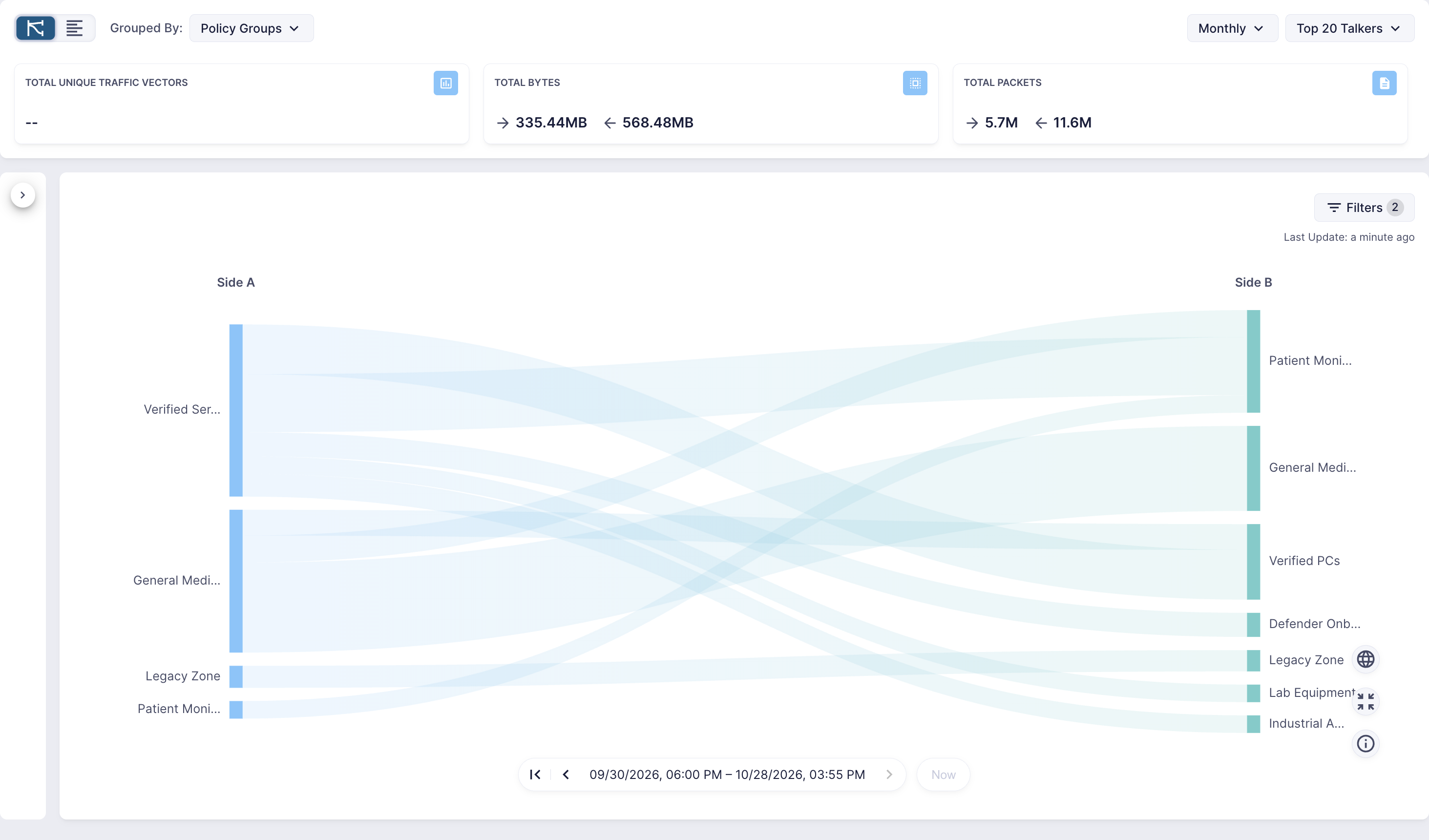
Task: Select the Lab Equipment node bar on Side B
Action: tap(1253, 693)
